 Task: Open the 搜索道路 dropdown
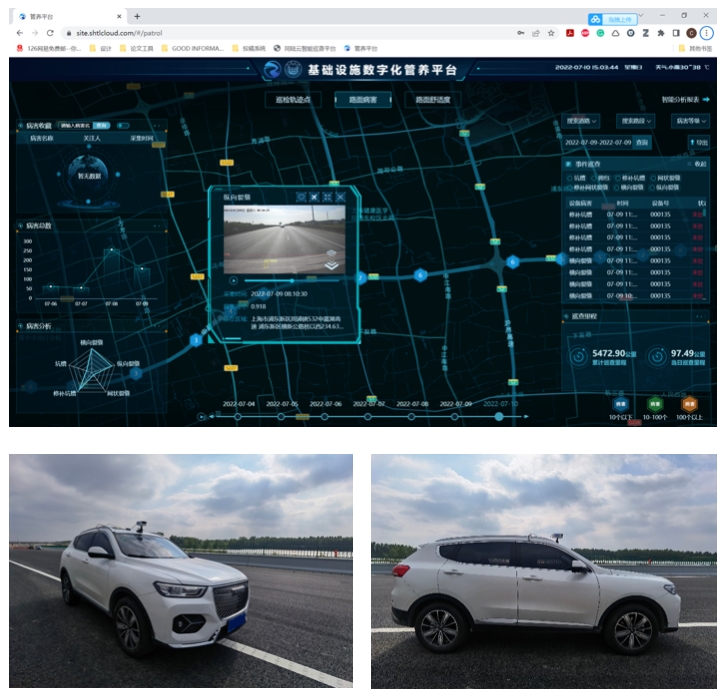[x=581, y=121]
